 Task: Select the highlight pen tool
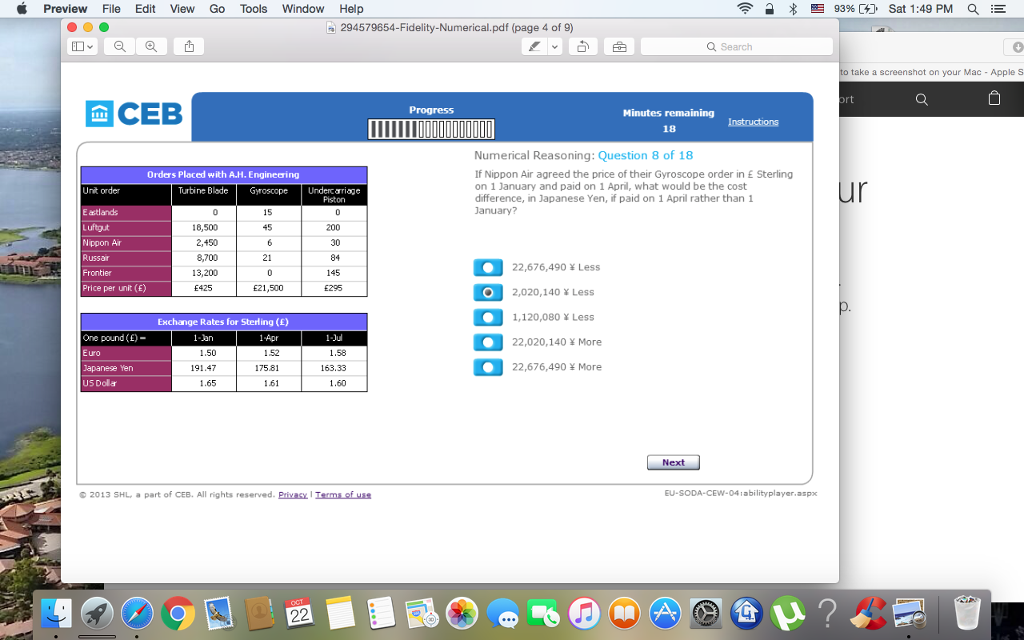(x=534, y=46)
